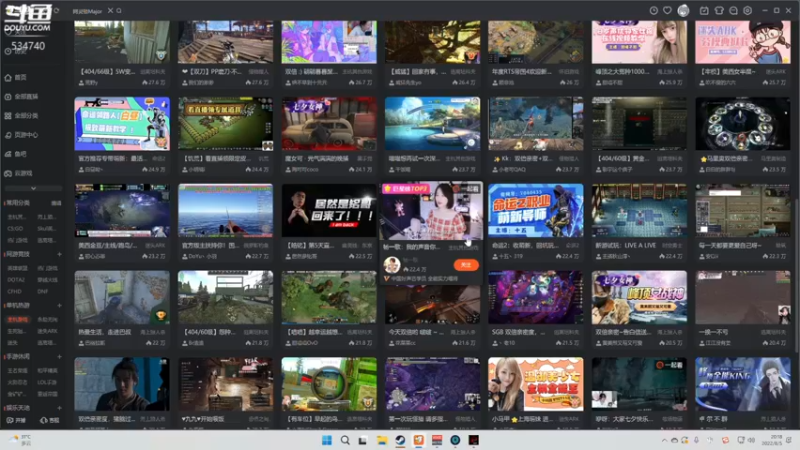Image resolution: width=800 pixels, height=450 pixels.
Task: Open the 单机热游 section heading
Action: [x=18, y=306]
